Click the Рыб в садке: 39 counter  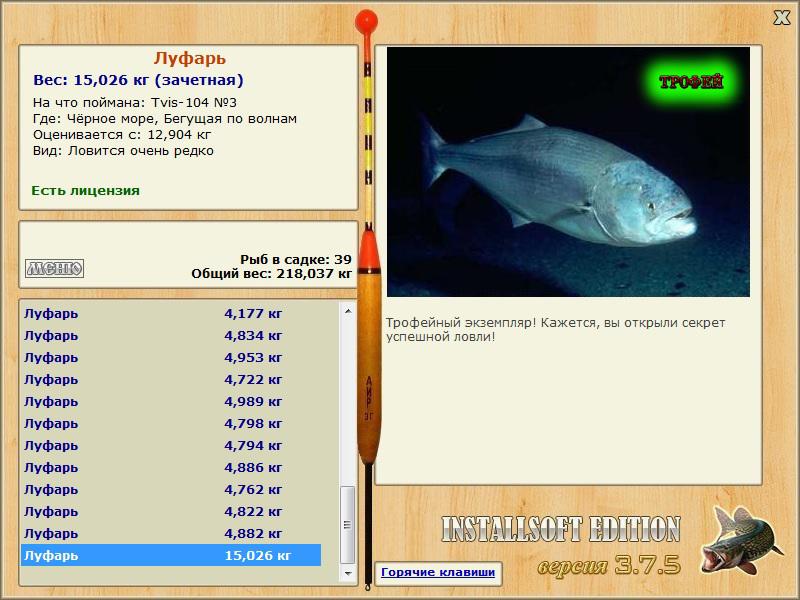(296, 259)
